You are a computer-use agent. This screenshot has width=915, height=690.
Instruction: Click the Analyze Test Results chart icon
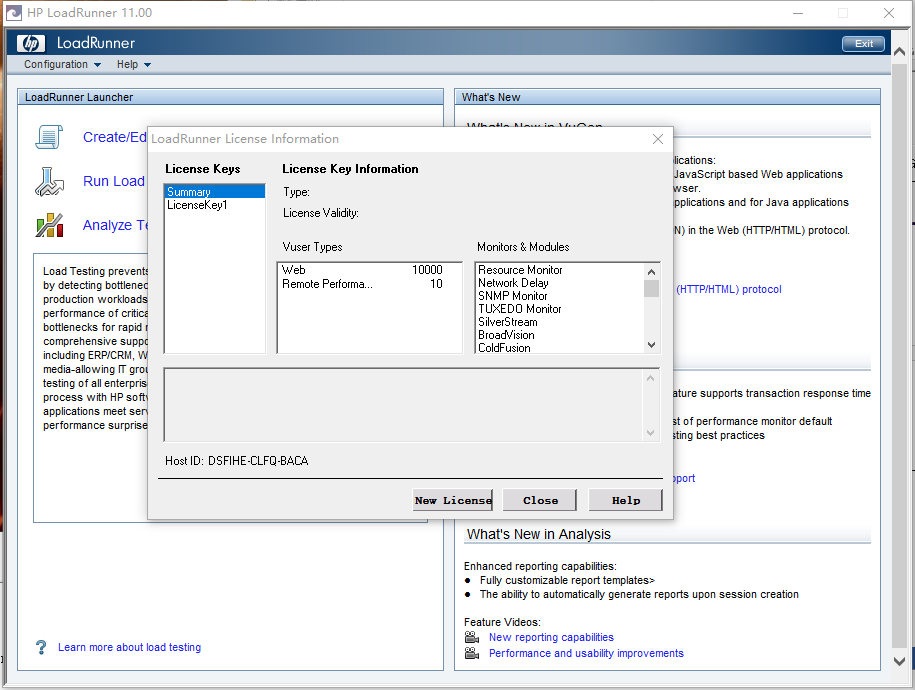pyautogui.click(x=50, y=225)
